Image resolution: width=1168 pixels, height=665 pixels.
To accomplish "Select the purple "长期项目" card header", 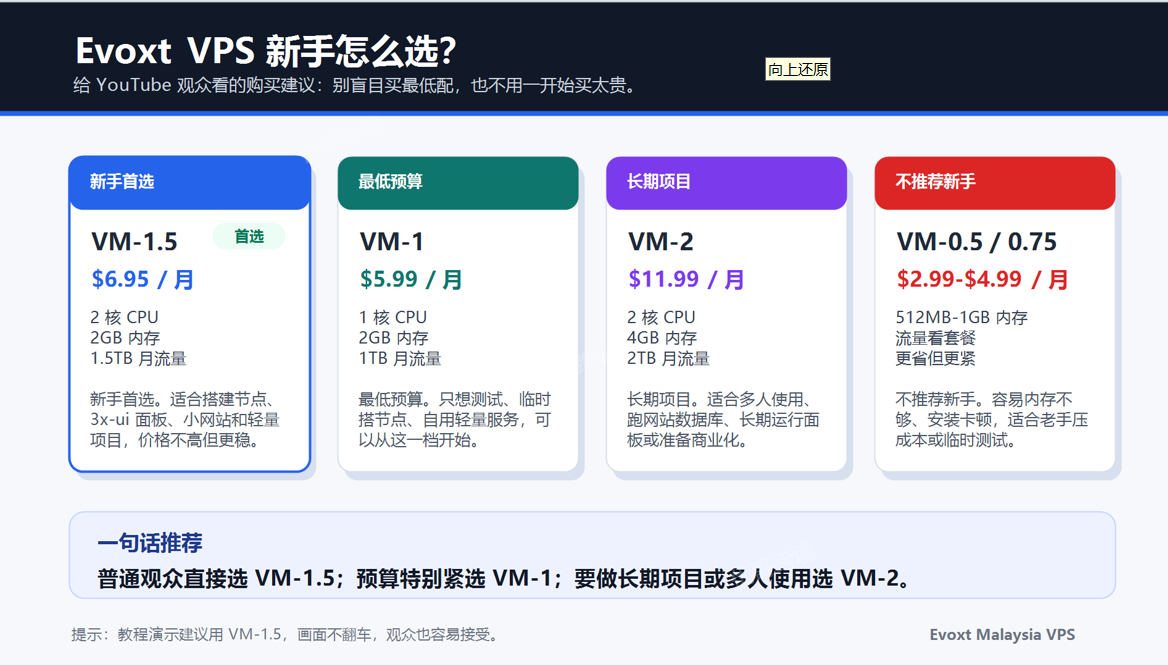I will tap(726, 182).
